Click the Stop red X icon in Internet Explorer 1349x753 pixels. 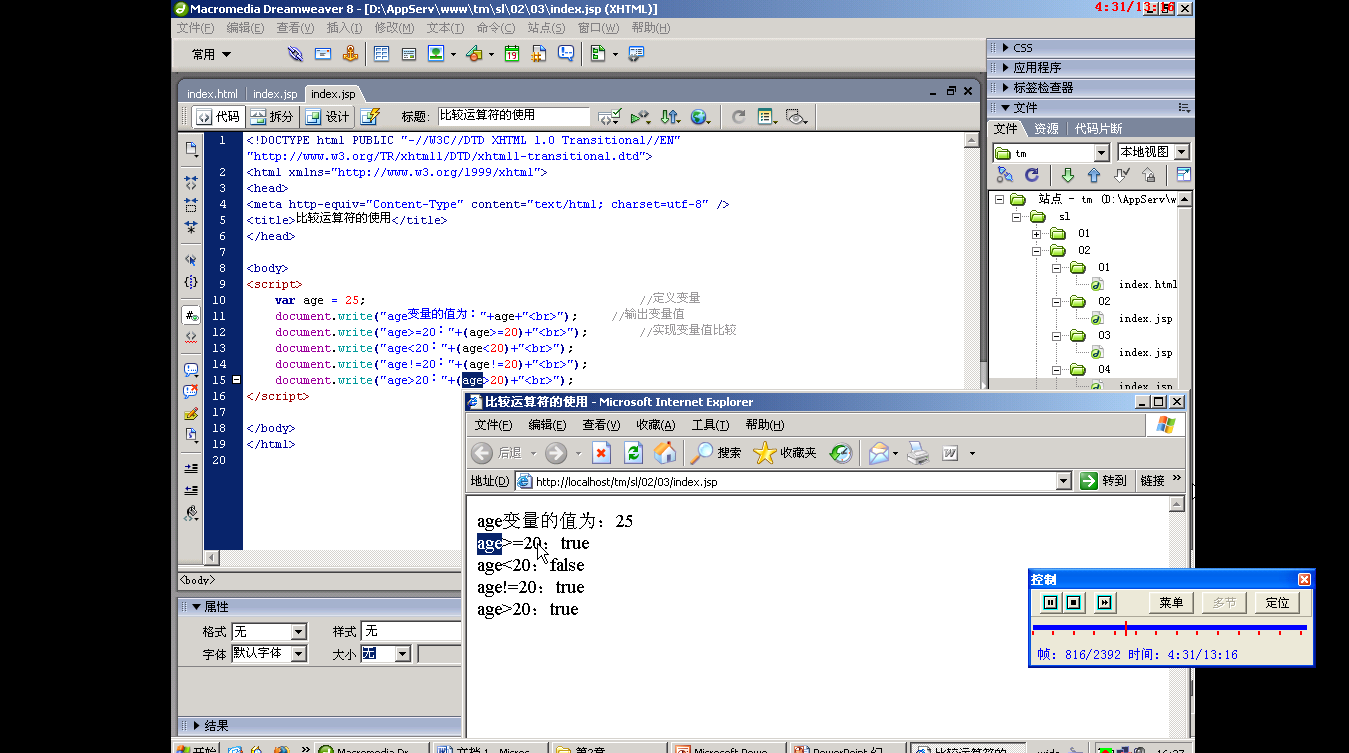pyautogui.click(x=601, y=453)
